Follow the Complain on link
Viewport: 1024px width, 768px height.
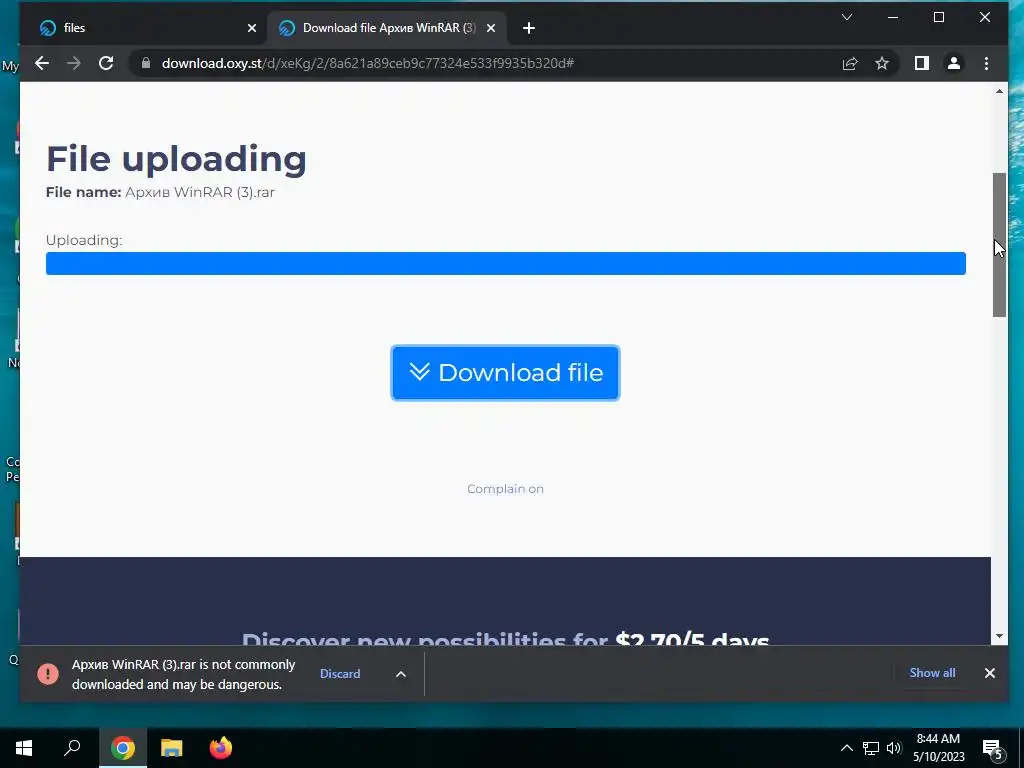[x=505, y=489]
